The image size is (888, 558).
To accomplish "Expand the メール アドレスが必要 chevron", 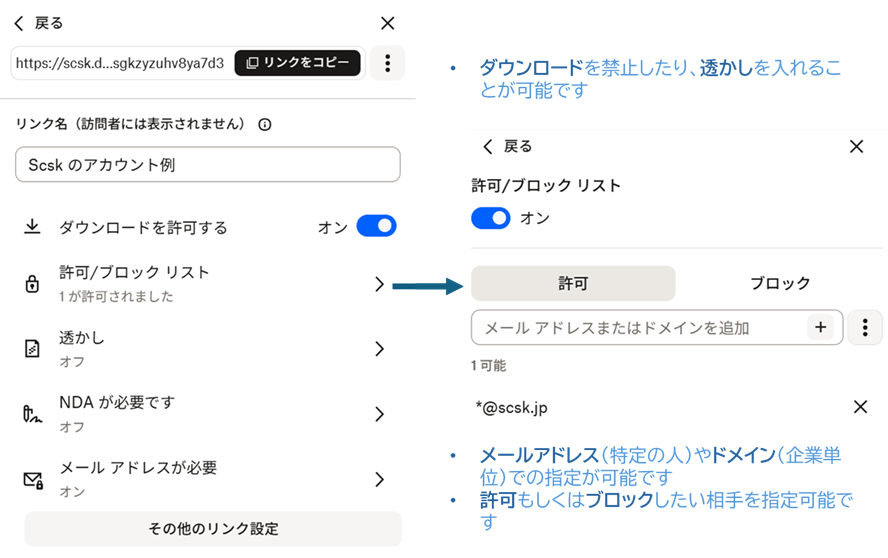I will click(x=379, y=479).
